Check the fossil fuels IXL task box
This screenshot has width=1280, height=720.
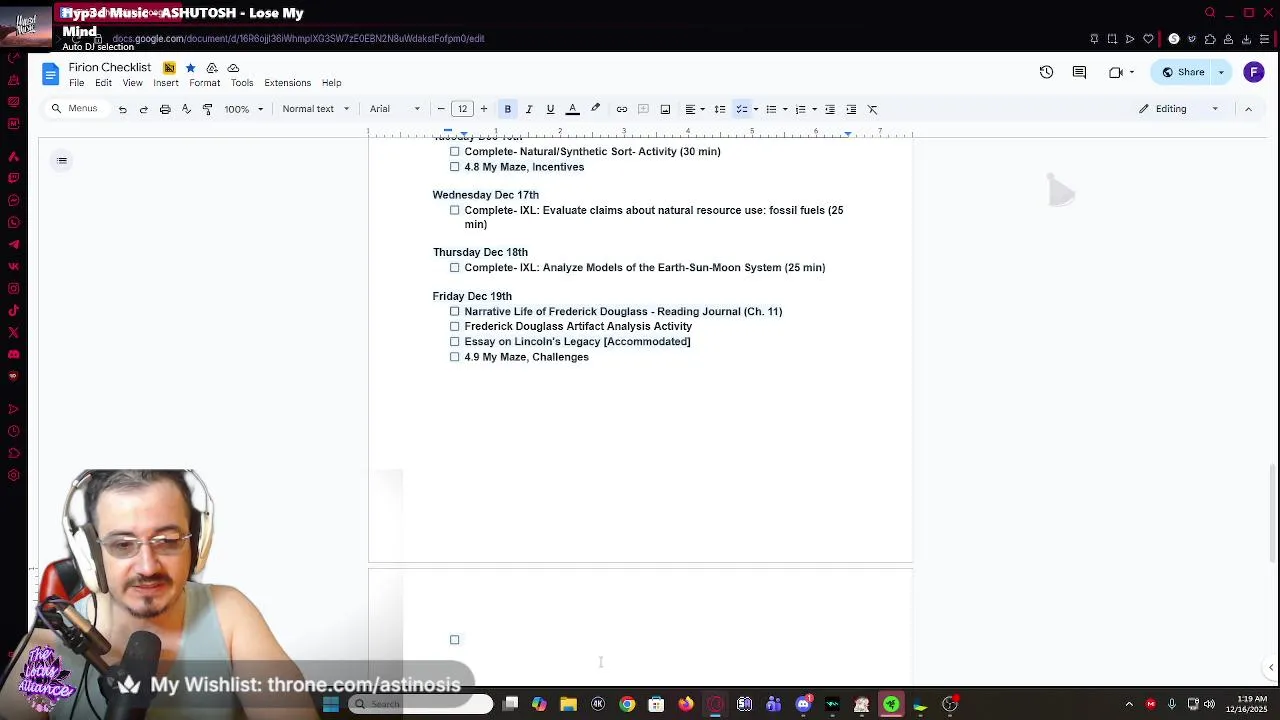pyautogui.click(x=454, y=210)
